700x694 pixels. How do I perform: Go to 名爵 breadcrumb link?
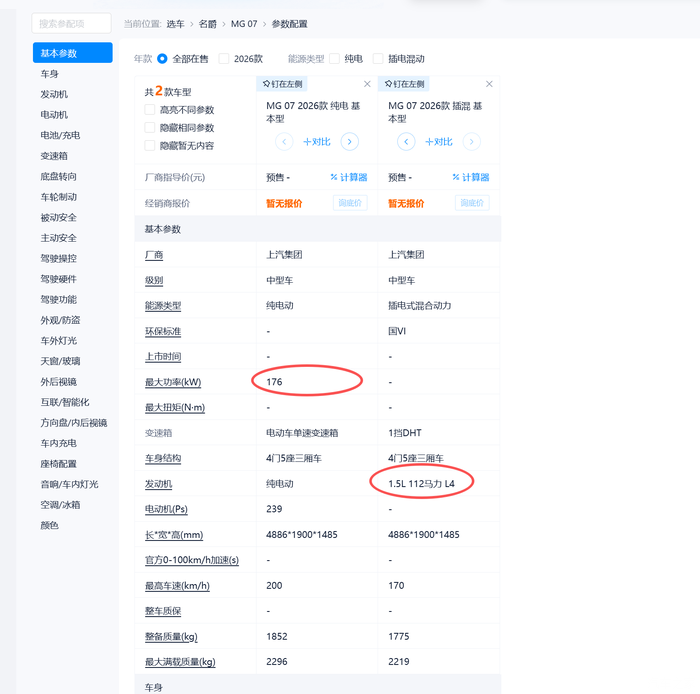coord(207,24)
